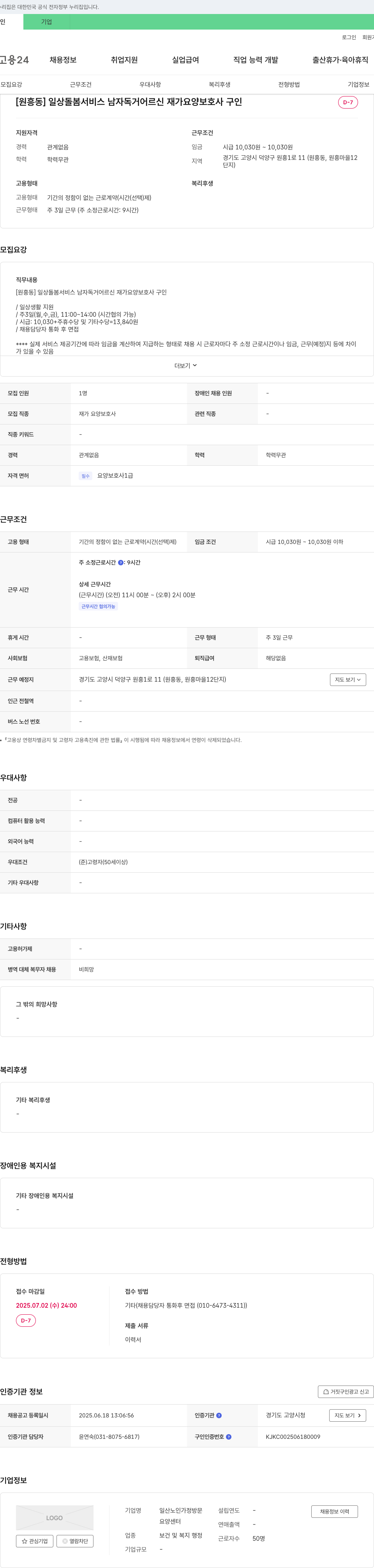
Task: Click 일산노인가정방문 요양센터 company name
Action: (181, 1515)
